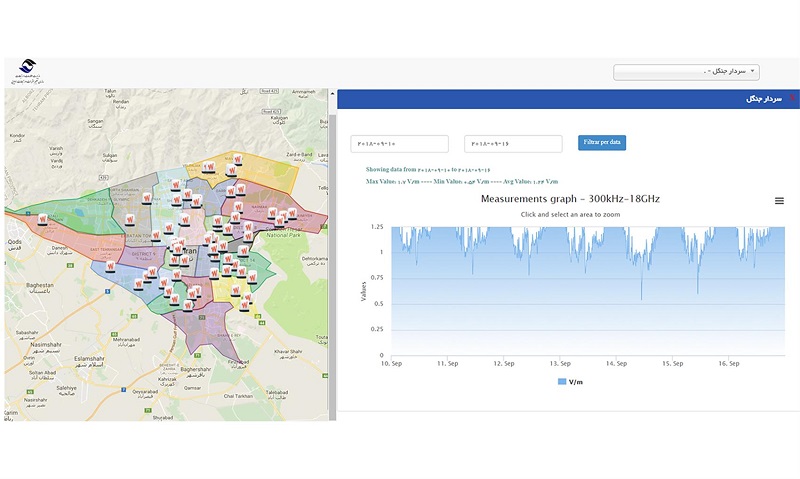Click the dropdown arrow of station selector
This screenshot has width=800, height=479.
(752, 72)
